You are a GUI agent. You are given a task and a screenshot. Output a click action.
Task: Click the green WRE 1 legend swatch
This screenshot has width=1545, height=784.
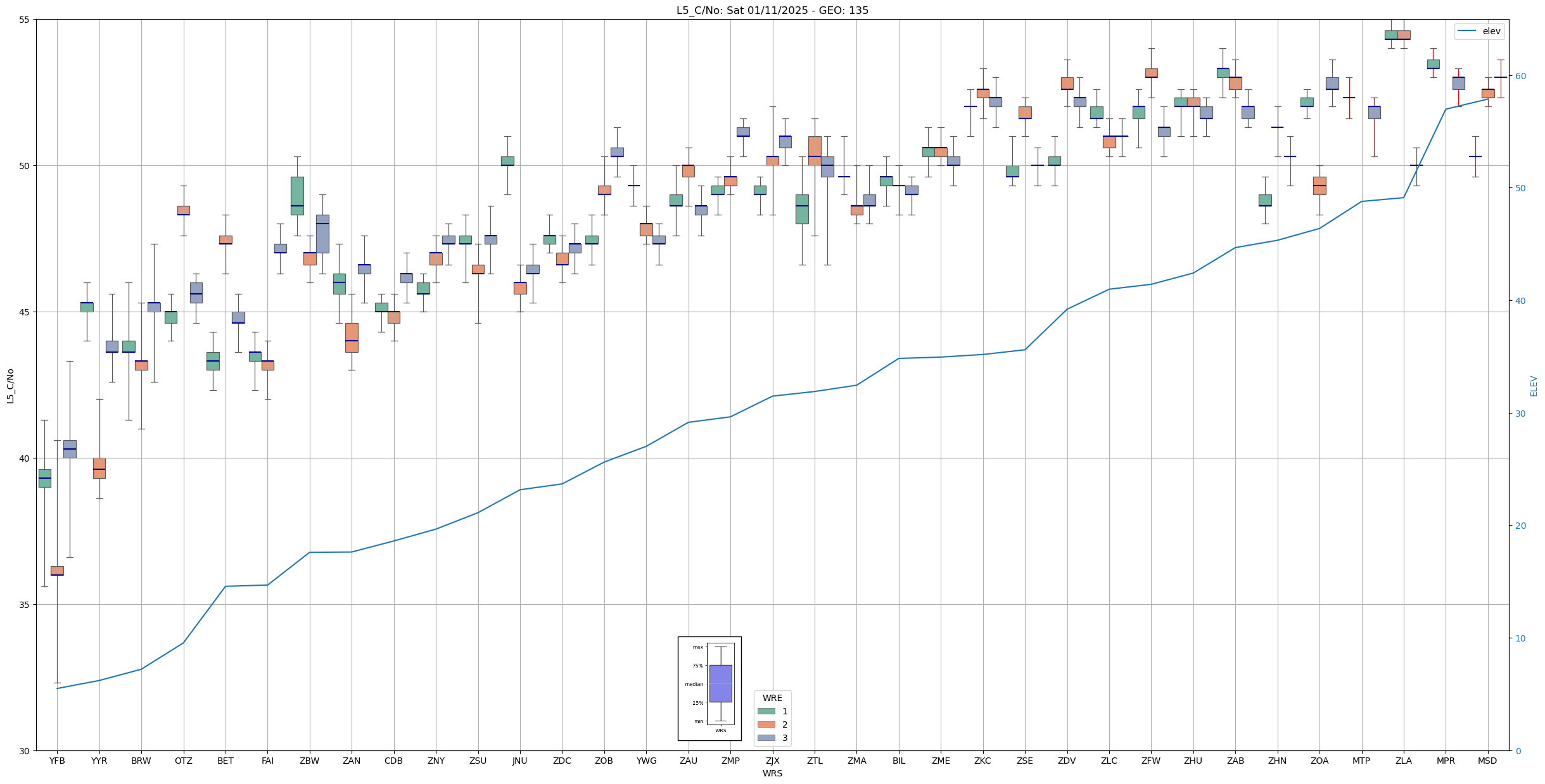point(766,711)
